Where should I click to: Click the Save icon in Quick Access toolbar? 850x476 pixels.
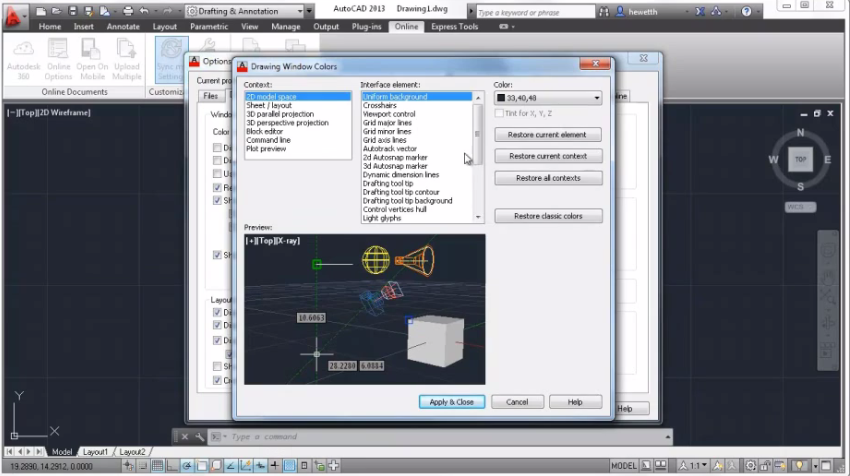72,11
